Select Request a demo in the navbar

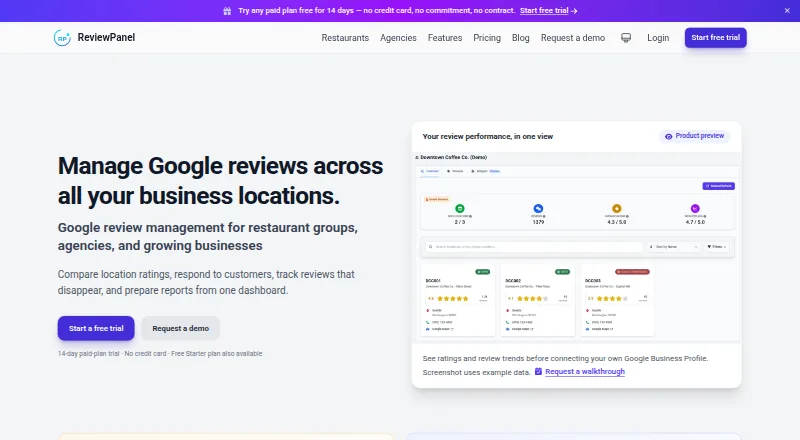(x=573, y=38)
